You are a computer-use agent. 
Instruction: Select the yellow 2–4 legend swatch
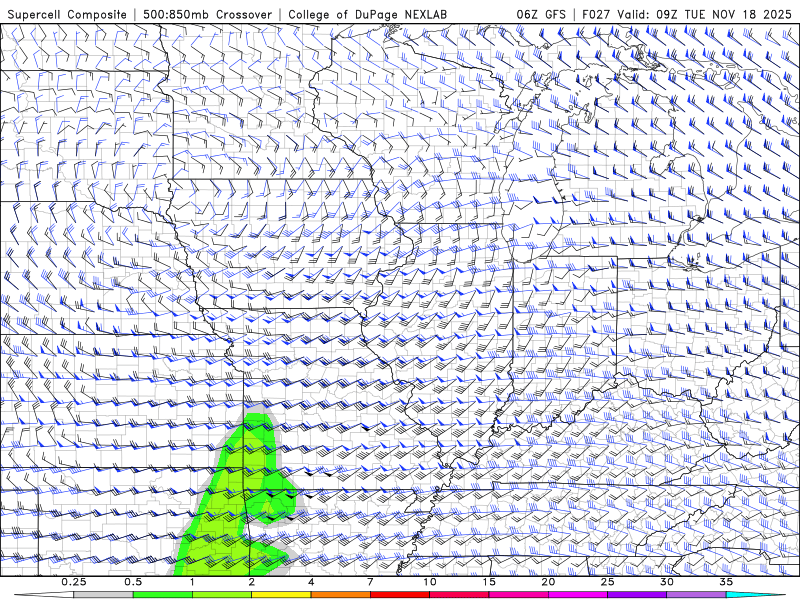[x=281, y=595]
